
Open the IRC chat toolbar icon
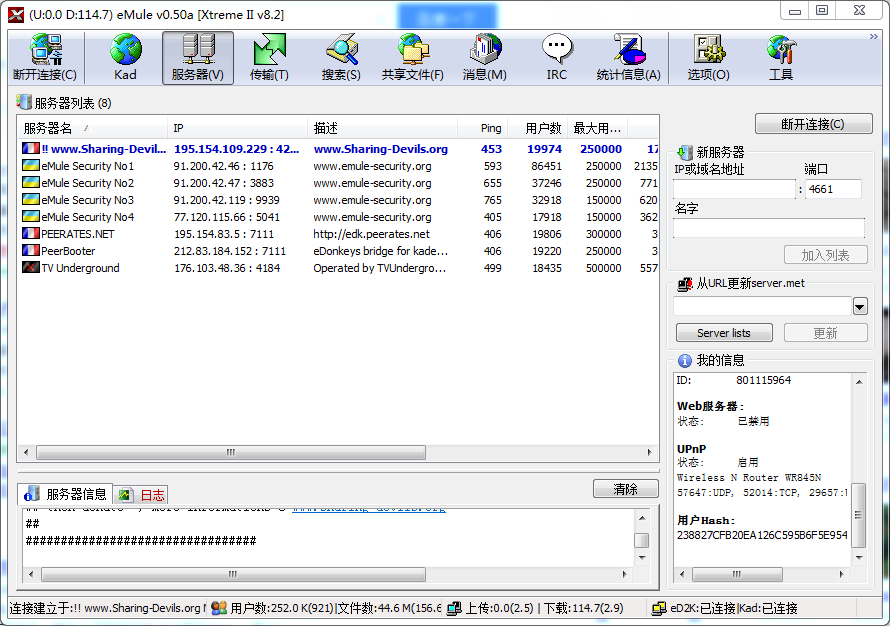pyautogui.click(x=557, y=57)
